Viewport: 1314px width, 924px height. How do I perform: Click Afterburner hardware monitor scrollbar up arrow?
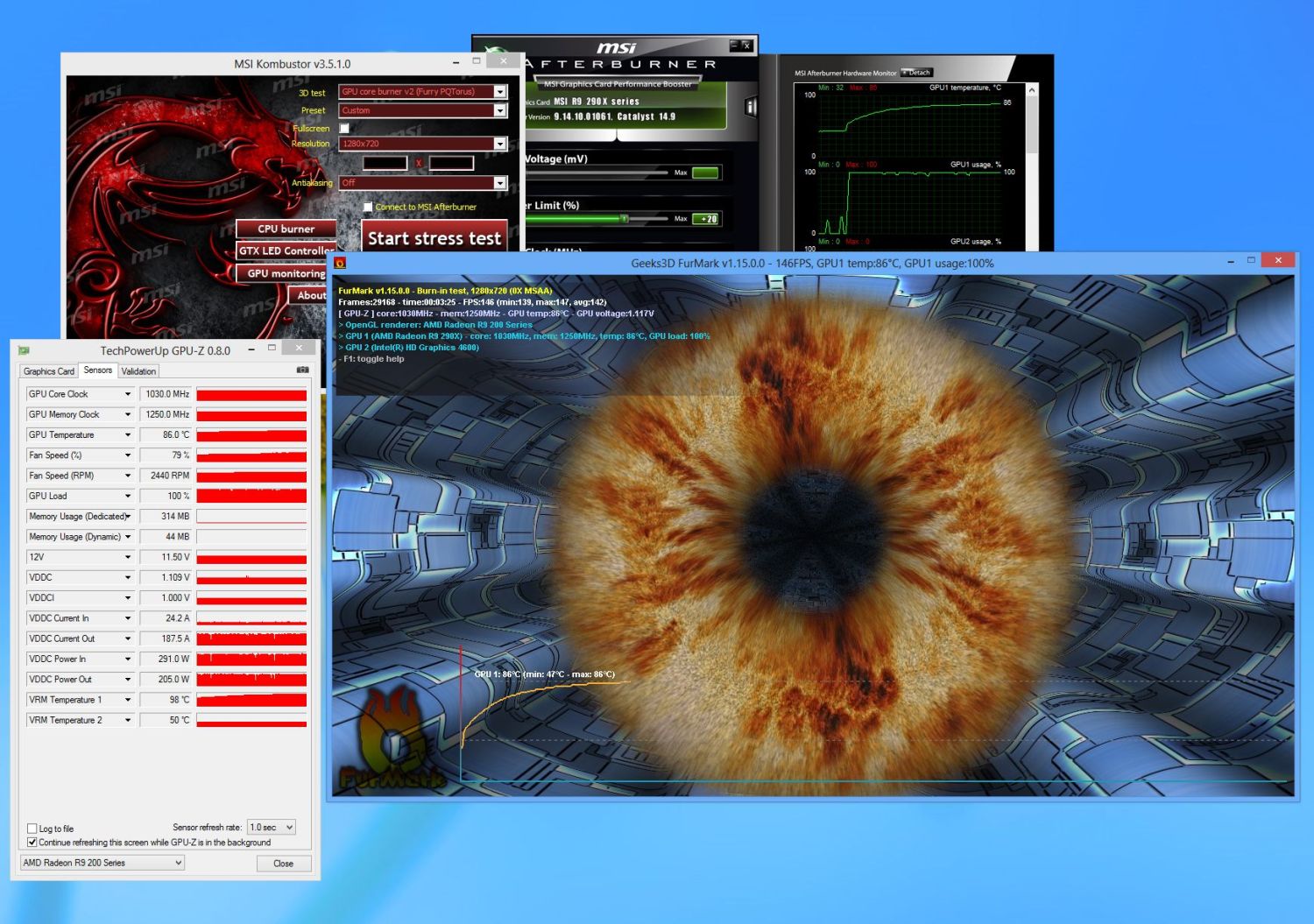[1032, 90]
